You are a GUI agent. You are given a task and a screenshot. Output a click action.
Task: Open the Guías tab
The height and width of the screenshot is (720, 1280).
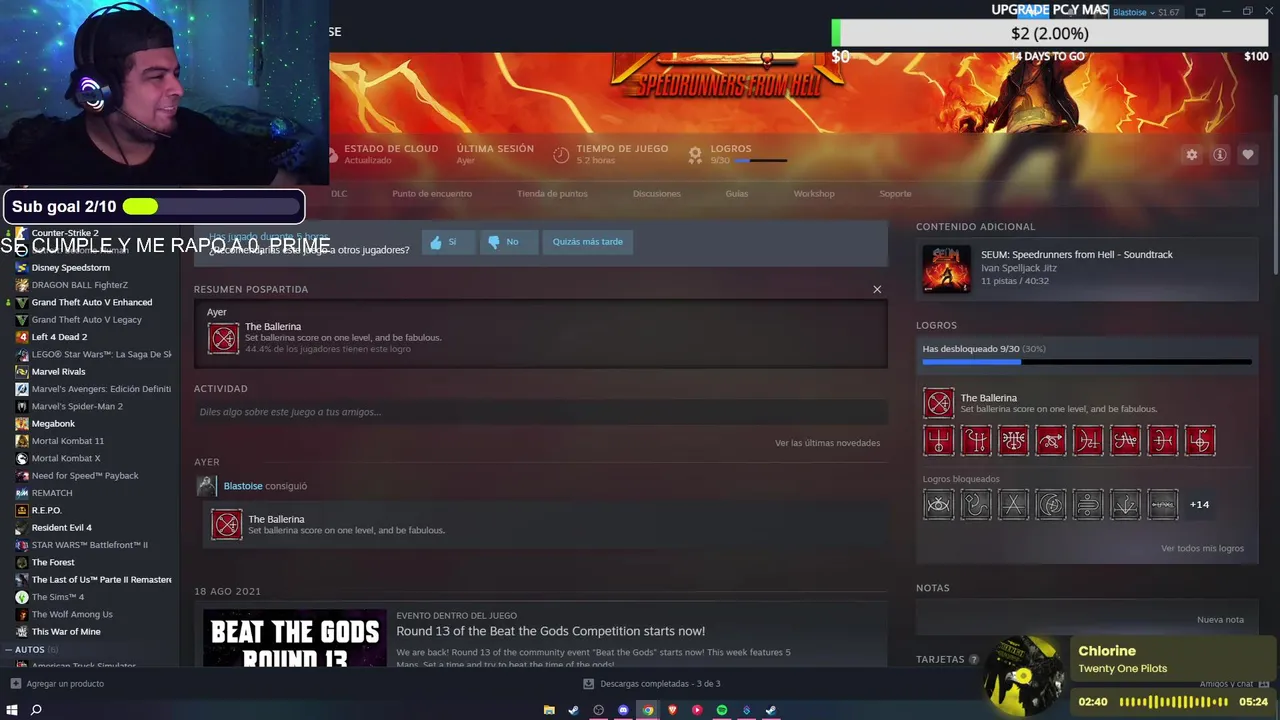[x=737, y=194]
